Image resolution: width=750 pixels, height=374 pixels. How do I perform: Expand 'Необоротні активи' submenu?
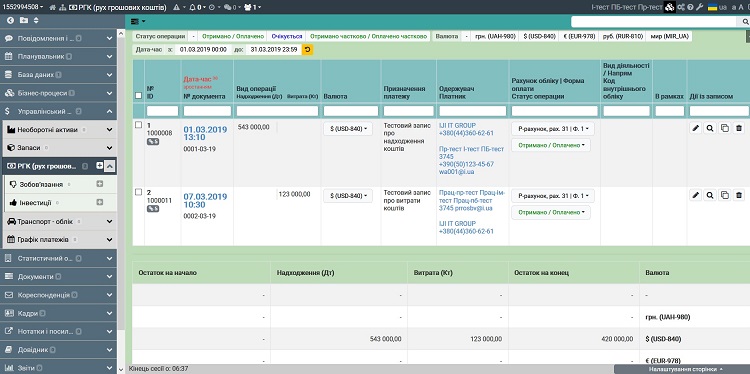tap(59, 130)
